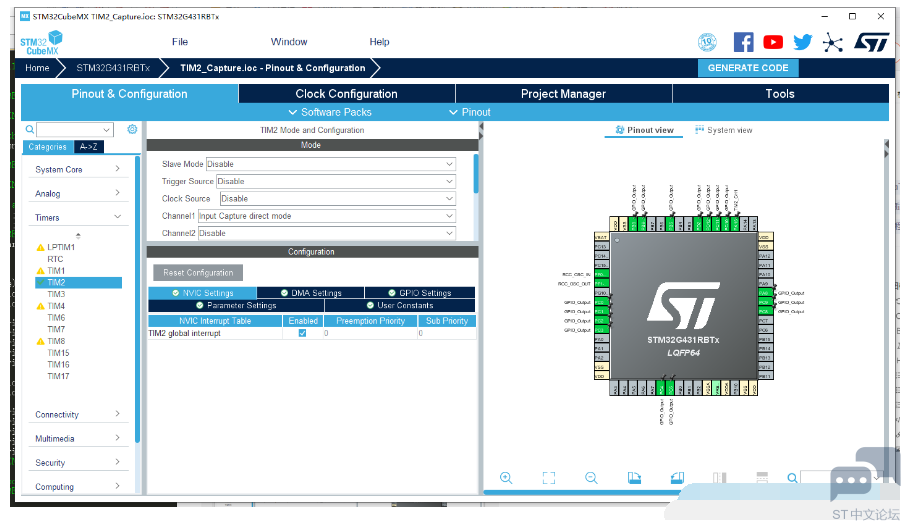This screenshot has height=530, width=909.
Task: Expand the Computing category
Action: click(x=78, y=487)
